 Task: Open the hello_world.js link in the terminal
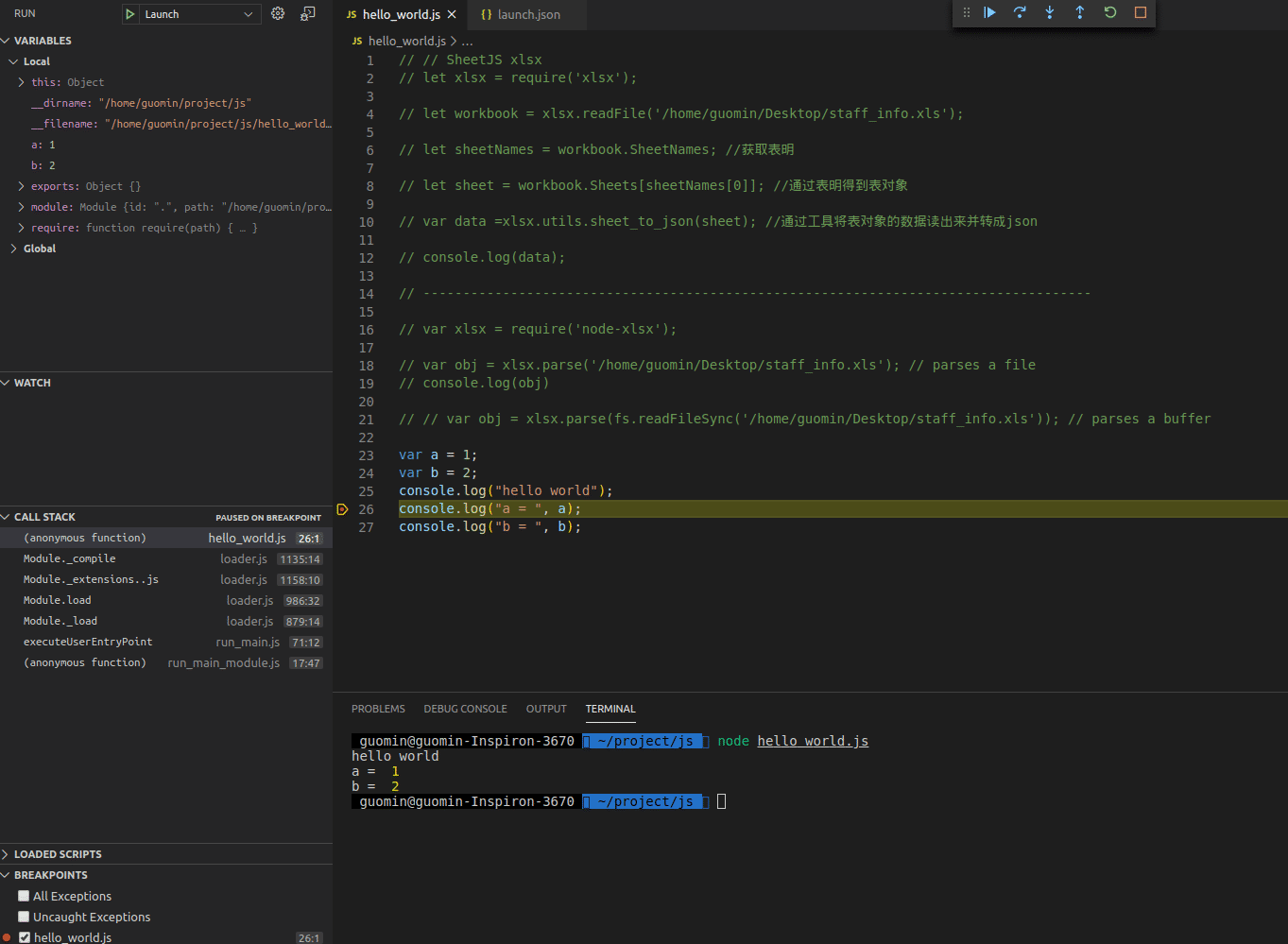(812, 741)
